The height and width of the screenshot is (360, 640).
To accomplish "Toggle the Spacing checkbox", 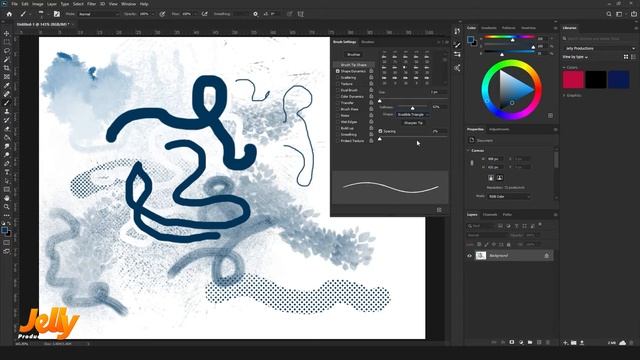I will [380, 131].
